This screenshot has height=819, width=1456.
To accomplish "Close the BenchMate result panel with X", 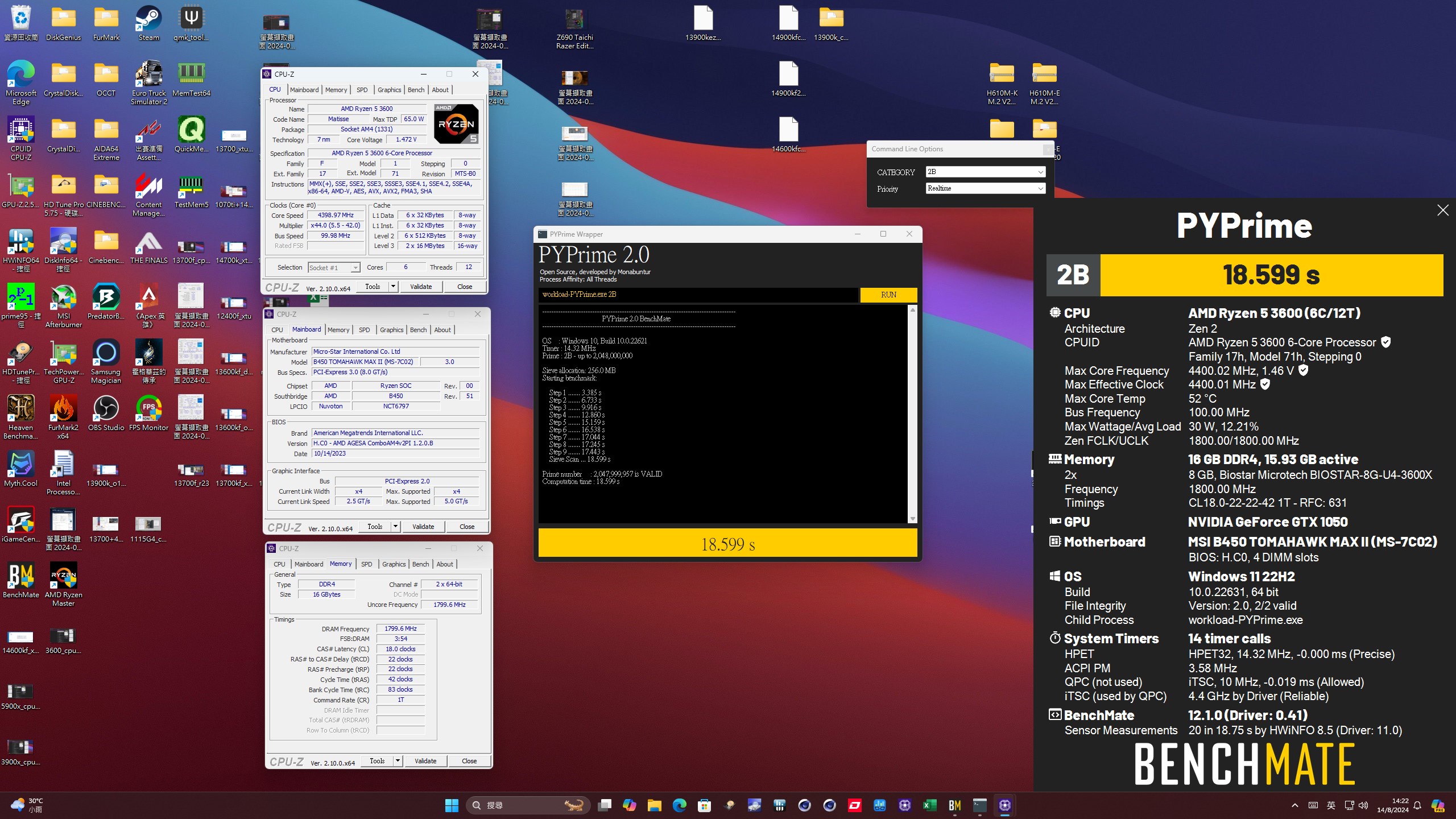I will coord(1443,210).
